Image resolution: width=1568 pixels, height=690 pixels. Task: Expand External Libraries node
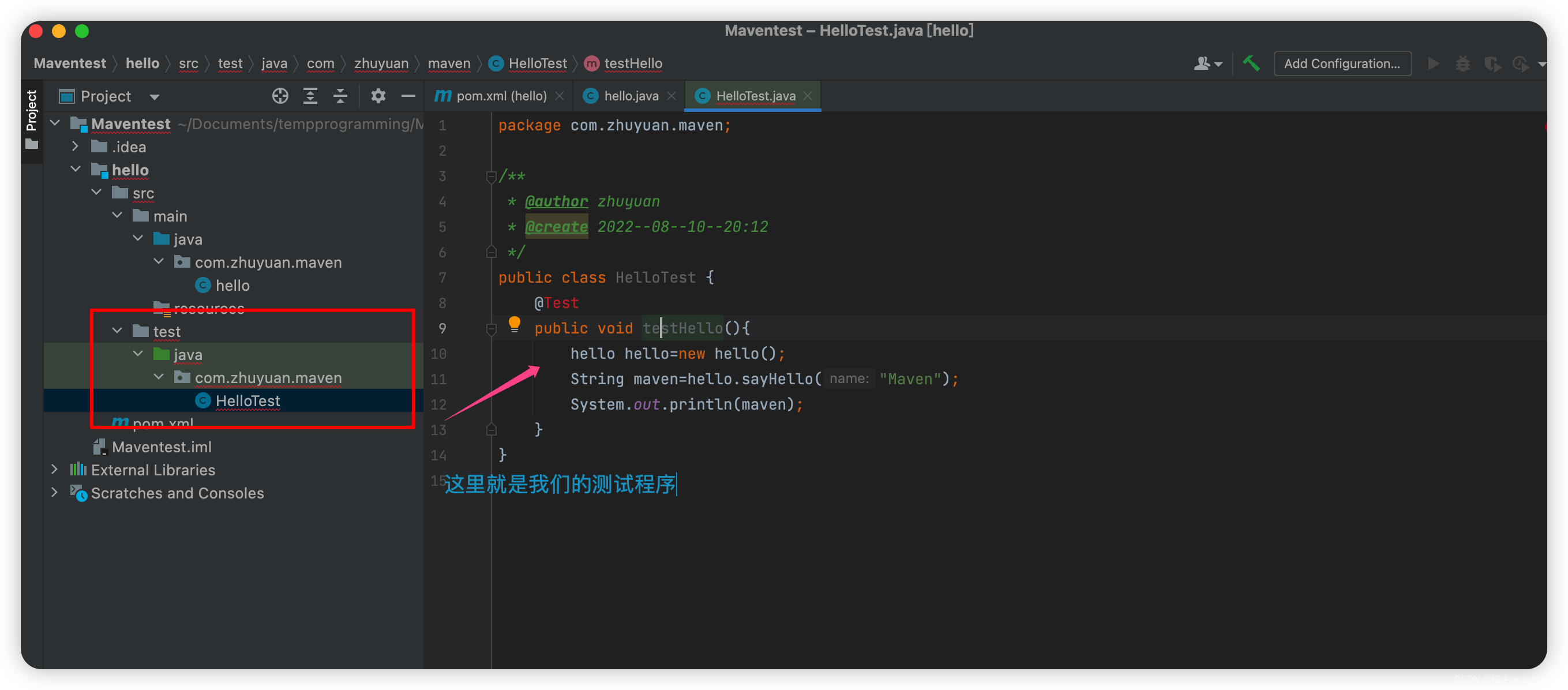pyautogui.click(x=55, y=469)
